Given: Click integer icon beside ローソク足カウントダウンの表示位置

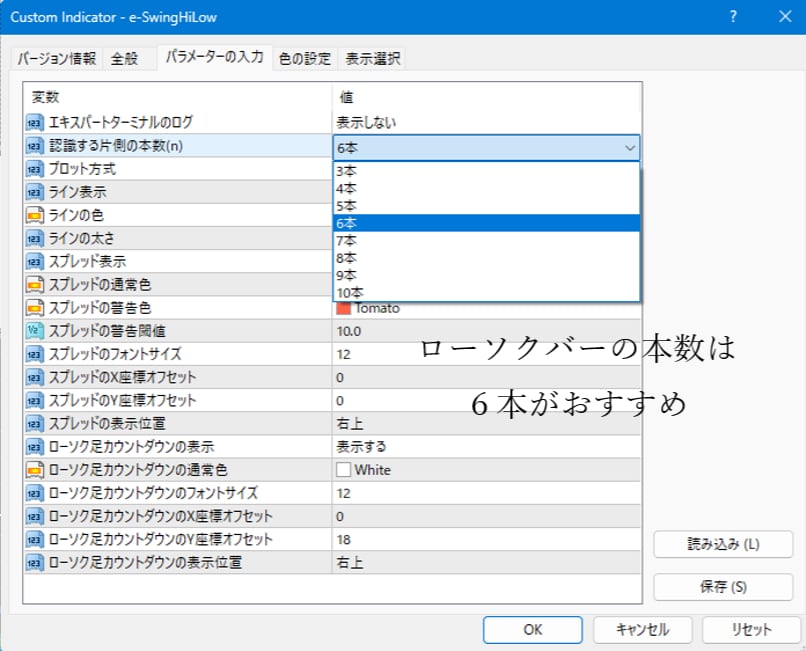Looking at the screenshot, I should tap(34, 563).
